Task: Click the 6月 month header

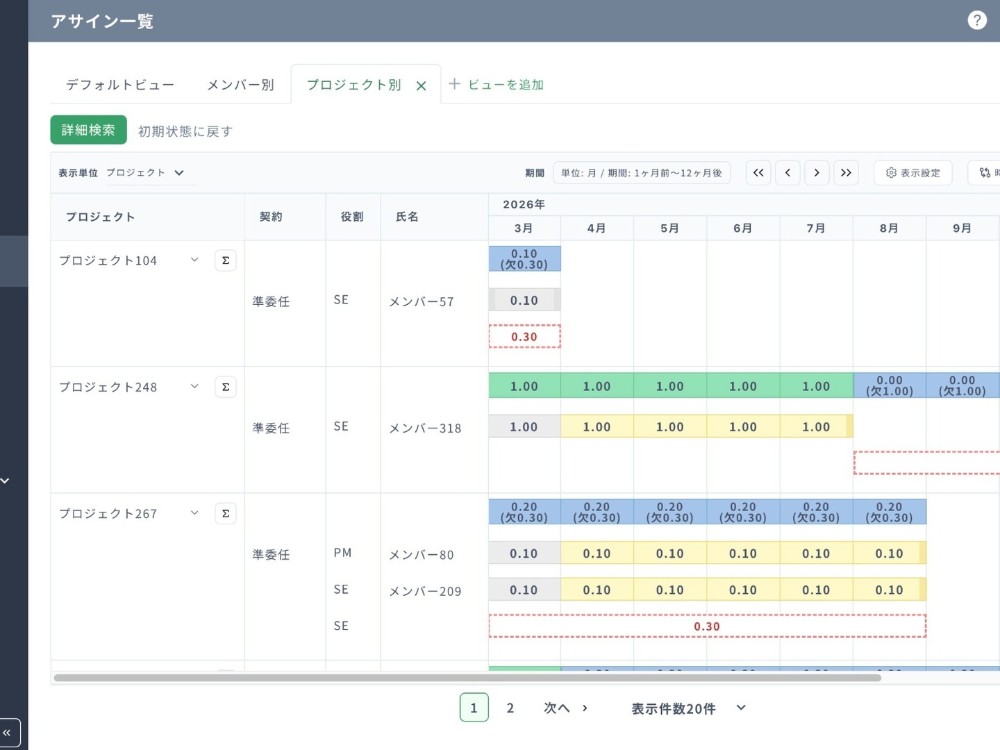Action: coord(743,228)
